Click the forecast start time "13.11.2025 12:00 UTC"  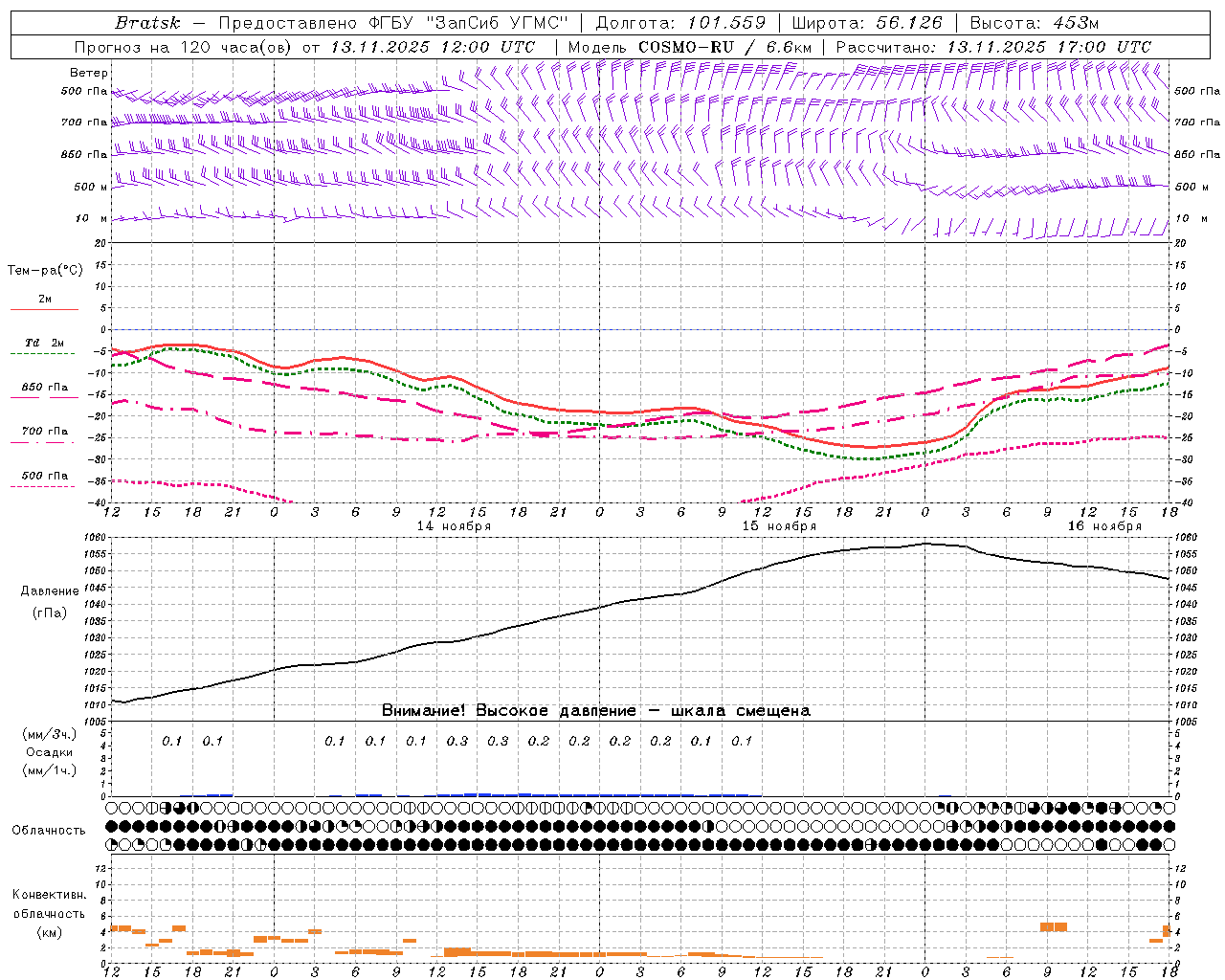click(433, 47)
